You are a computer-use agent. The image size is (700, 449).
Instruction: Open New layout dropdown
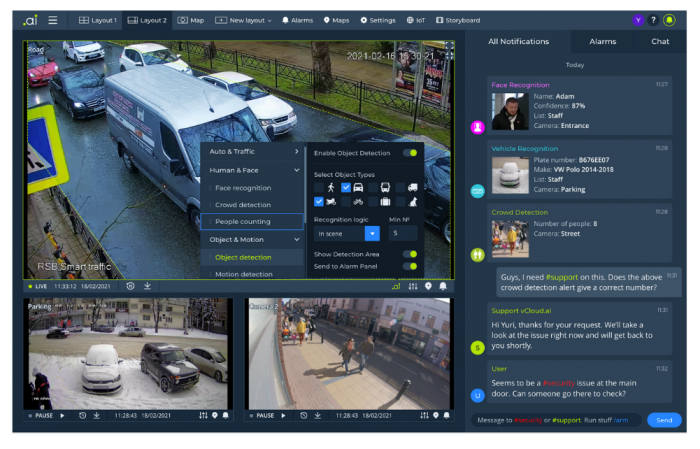click(x=243, y=21)
